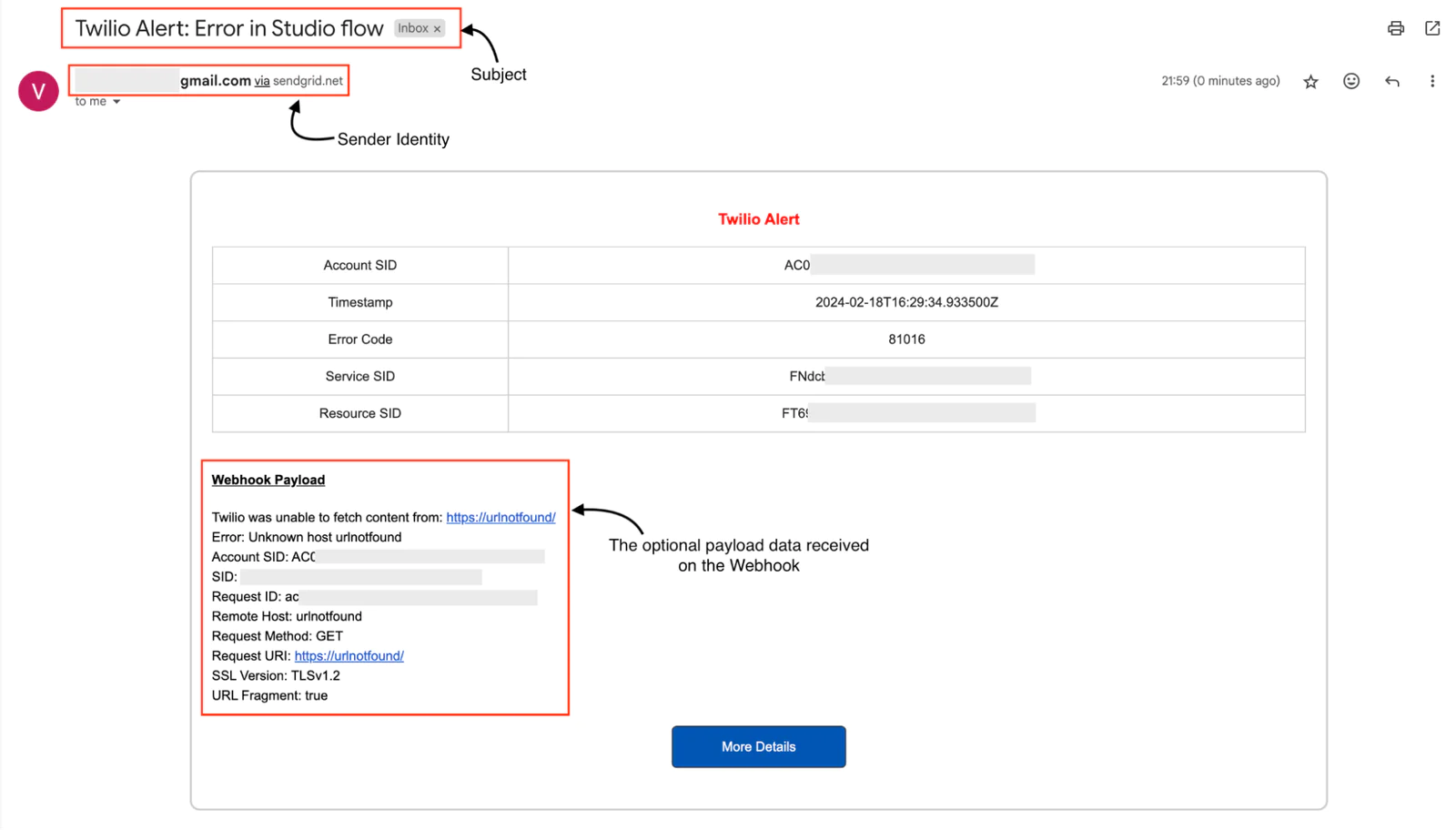The width and height of the screenshot is (1456, 830).
Task: Select the error code value 81016
Action: click(906, 339)
